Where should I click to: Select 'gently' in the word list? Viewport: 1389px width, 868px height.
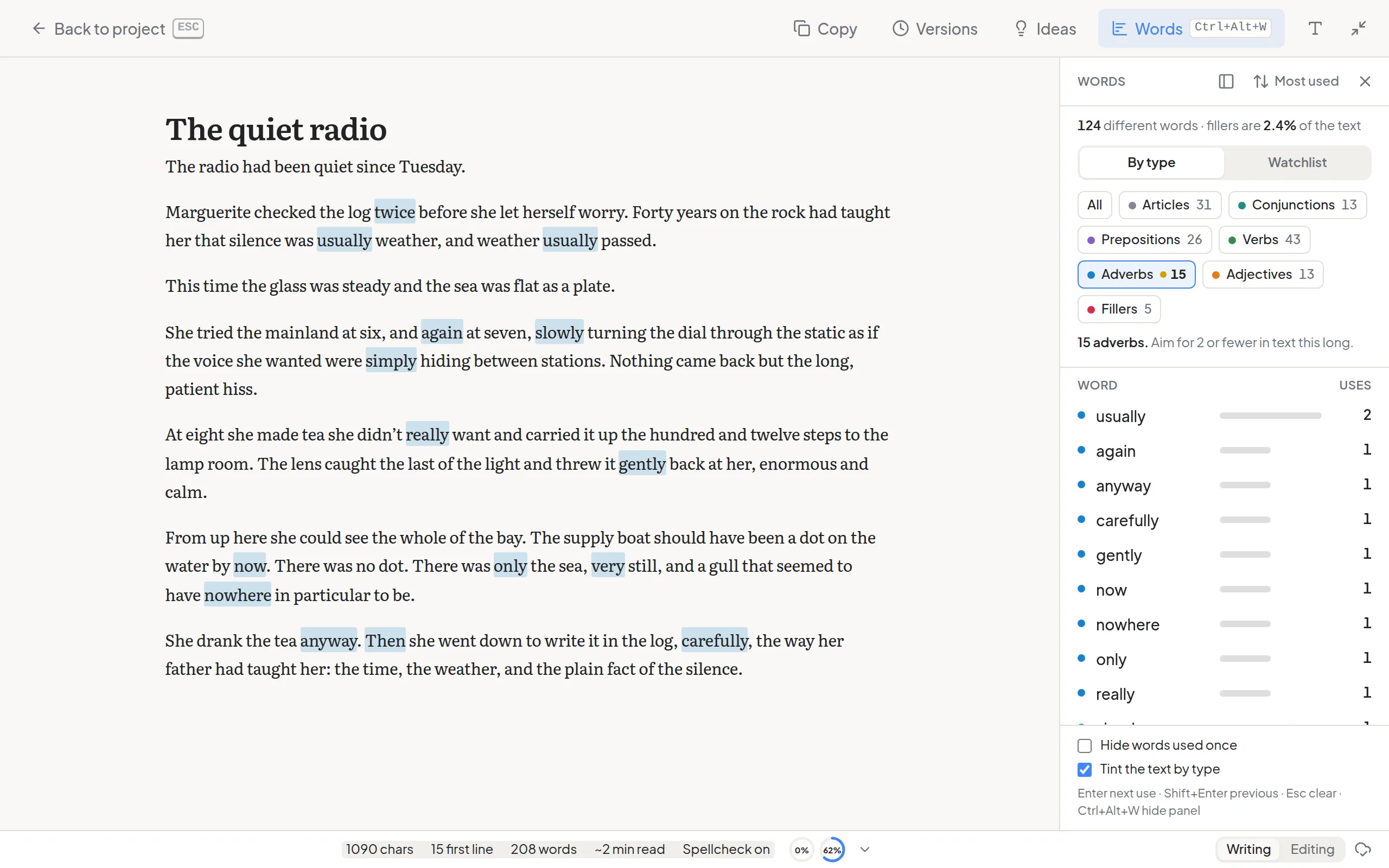click(1224, 554)
